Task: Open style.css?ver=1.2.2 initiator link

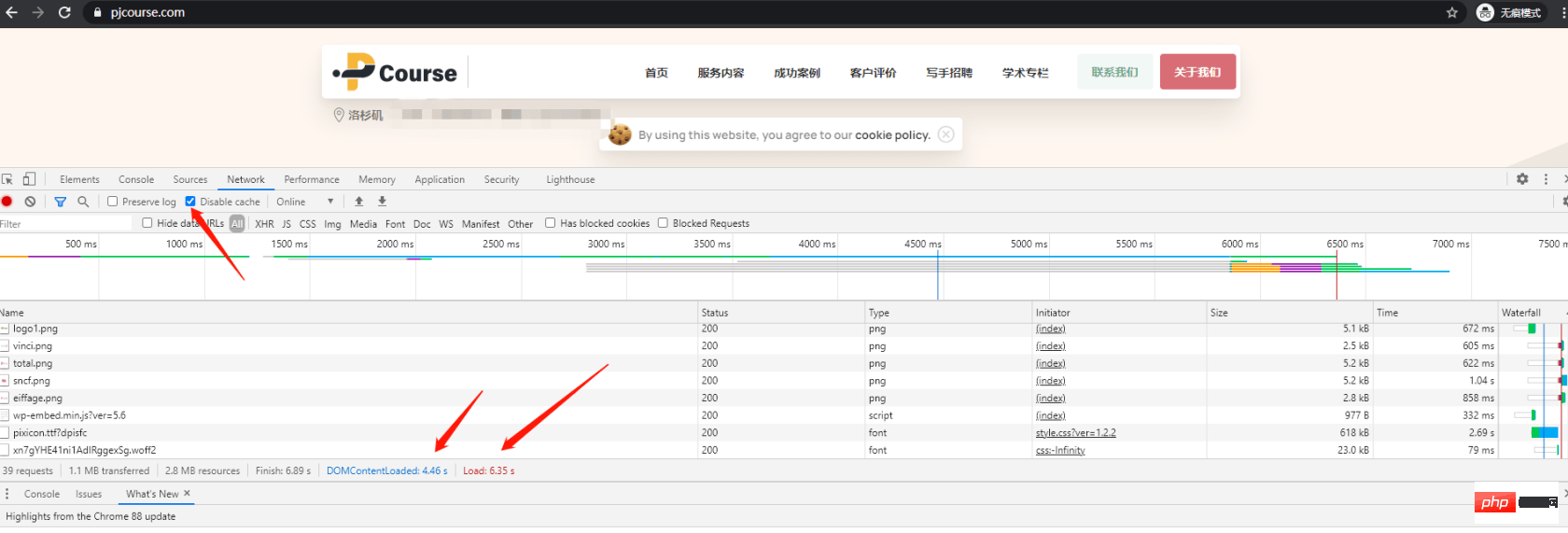Action: (x=1075, y=433)
